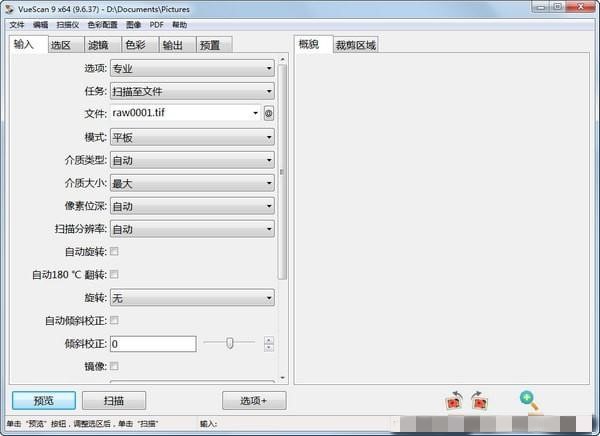
Task: Toggle the 自动180 翻转 checkbox
Action: point(114,274)
